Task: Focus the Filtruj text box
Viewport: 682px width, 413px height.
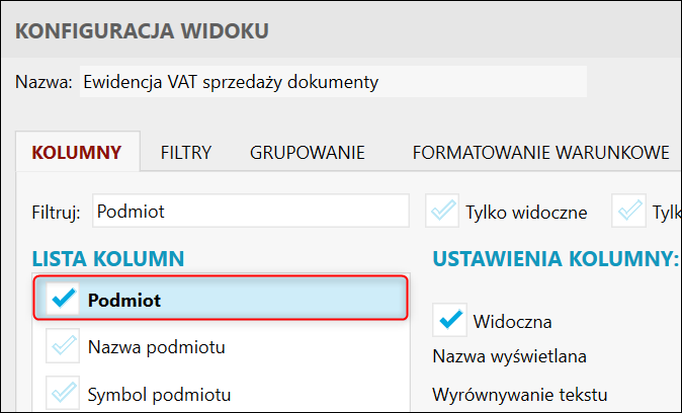Action: point(250,212)
